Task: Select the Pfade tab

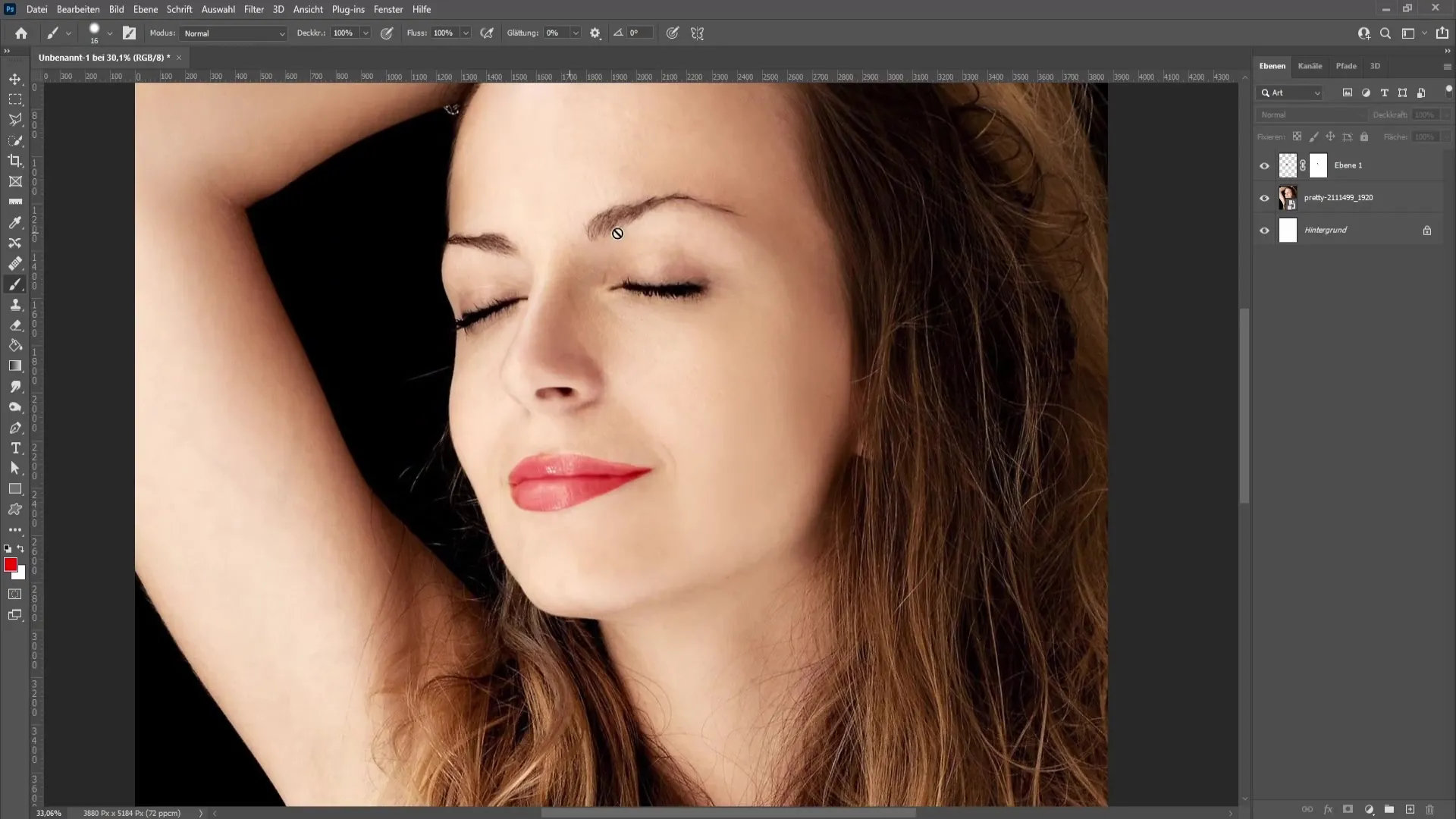Action: pos(1346,65)
